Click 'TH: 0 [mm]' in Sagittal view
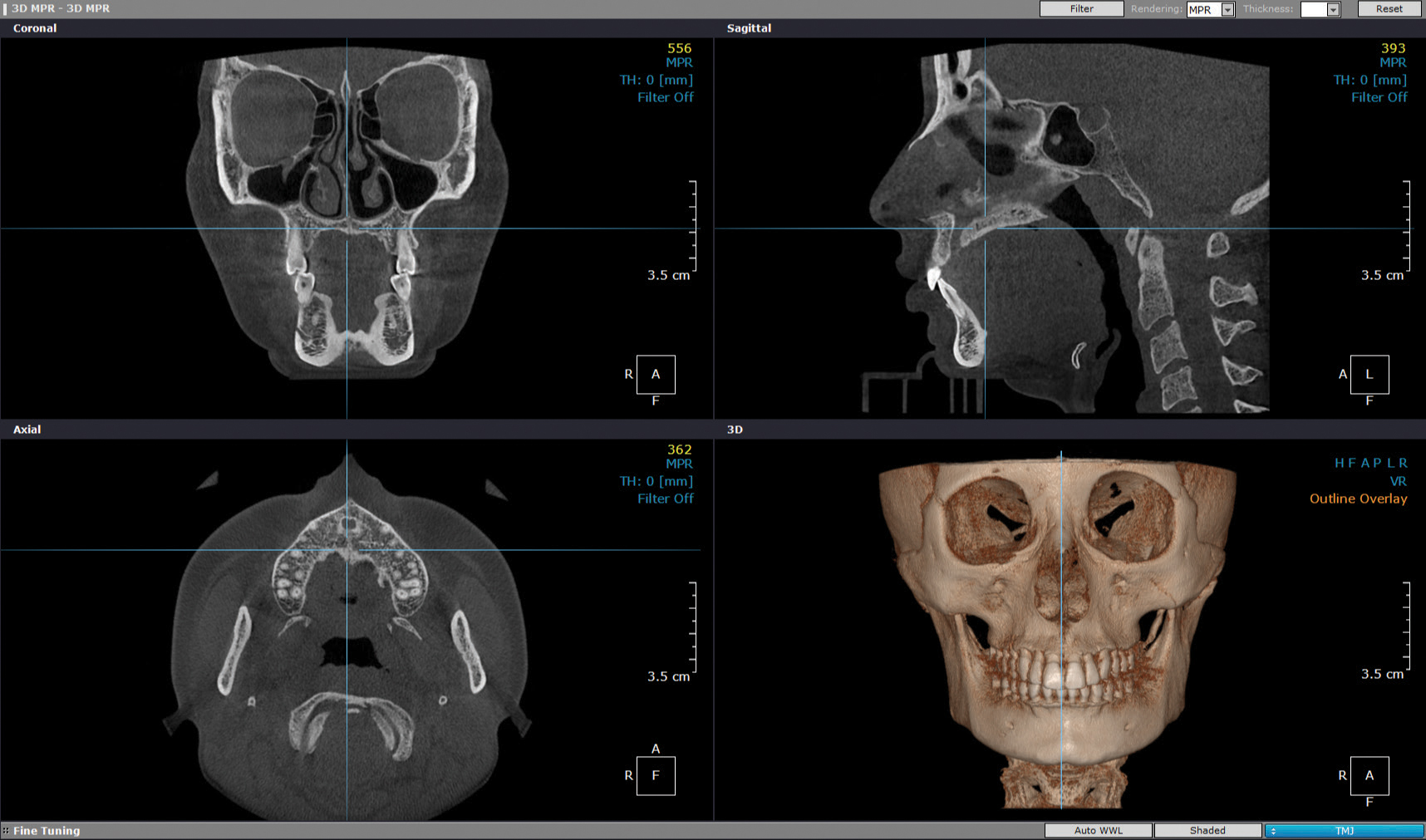Viewport: 1426px width, 840px height. [x=1369, y=80]
